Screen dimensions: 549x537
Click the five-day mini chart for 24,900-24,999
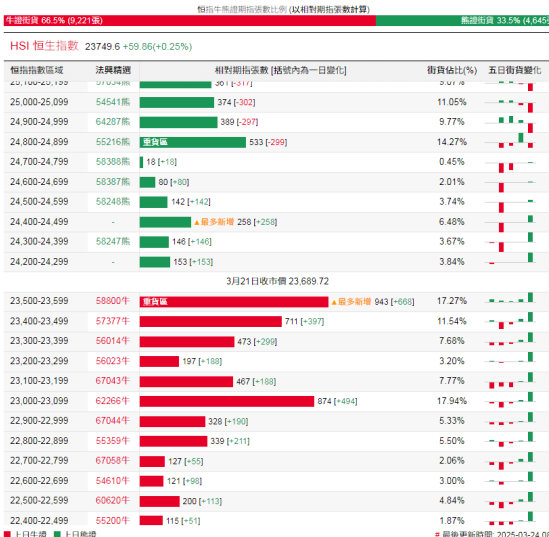click(512, 123)
